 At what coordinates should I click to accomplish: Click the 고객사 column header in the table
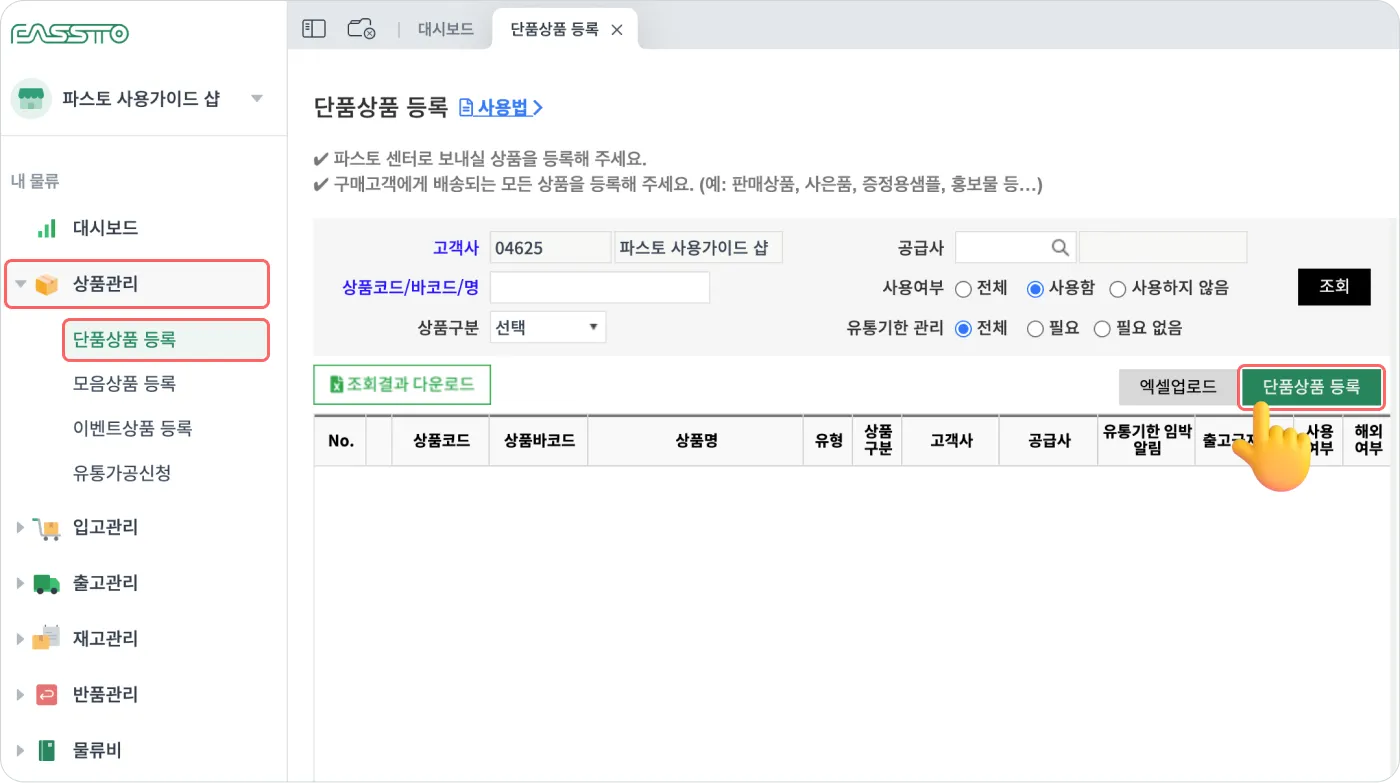tap(950, 441)
